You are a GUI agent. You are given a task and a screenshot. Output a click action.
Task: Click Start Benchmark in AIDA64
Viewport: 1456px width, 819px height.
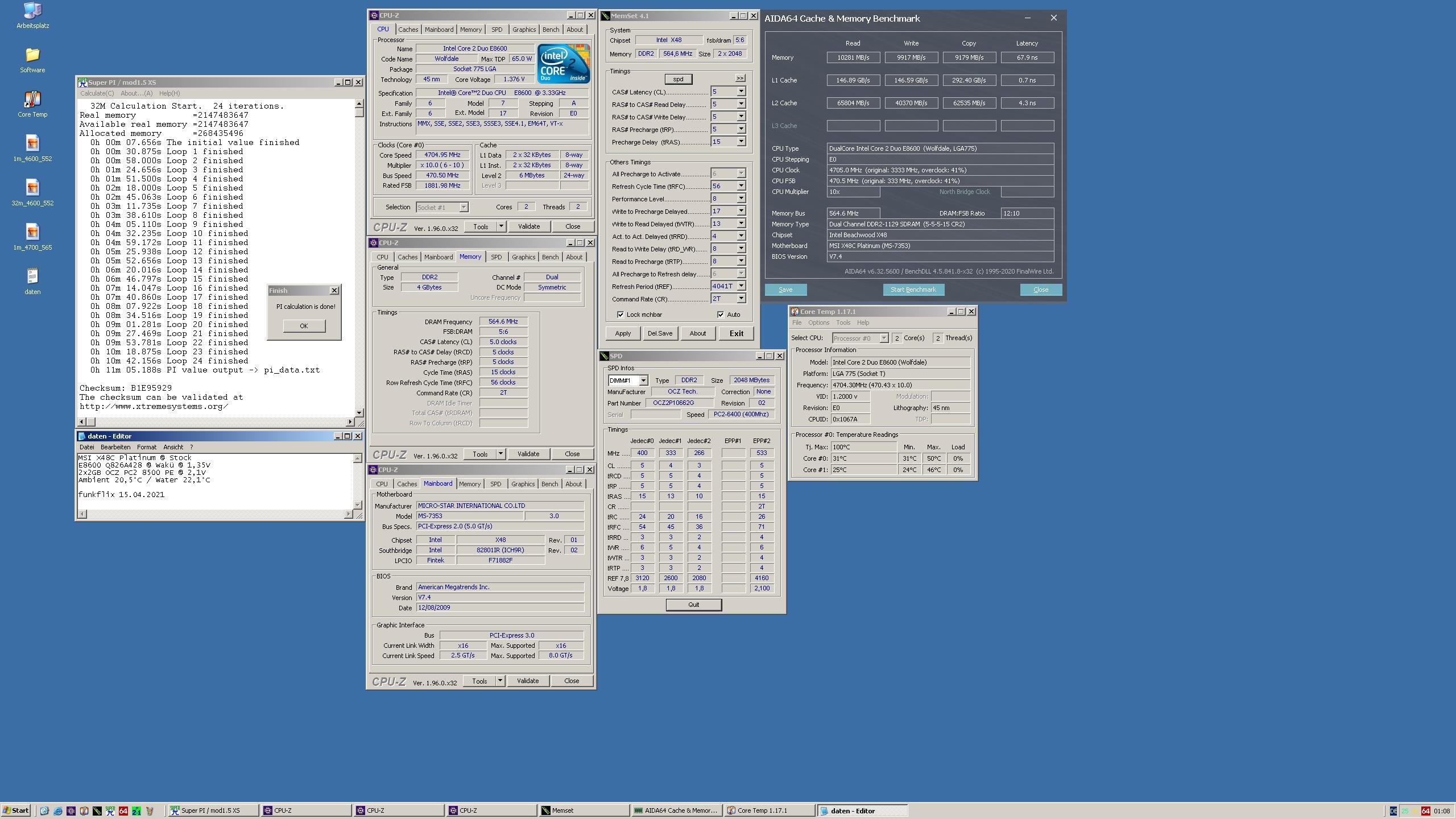913,289
